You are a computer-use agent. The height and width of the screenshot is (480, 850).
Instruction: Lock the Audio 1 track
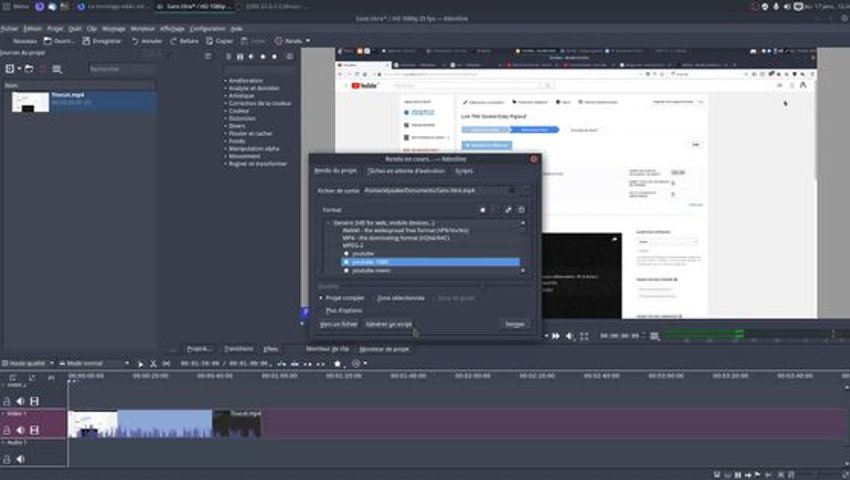(x=7, y=459)
